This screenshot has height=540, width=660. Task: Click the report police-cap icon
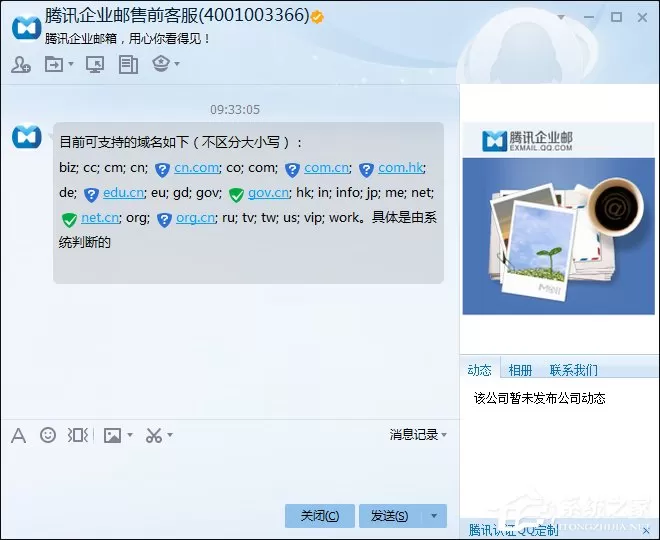pyautogui.click(x=161, y=64)
